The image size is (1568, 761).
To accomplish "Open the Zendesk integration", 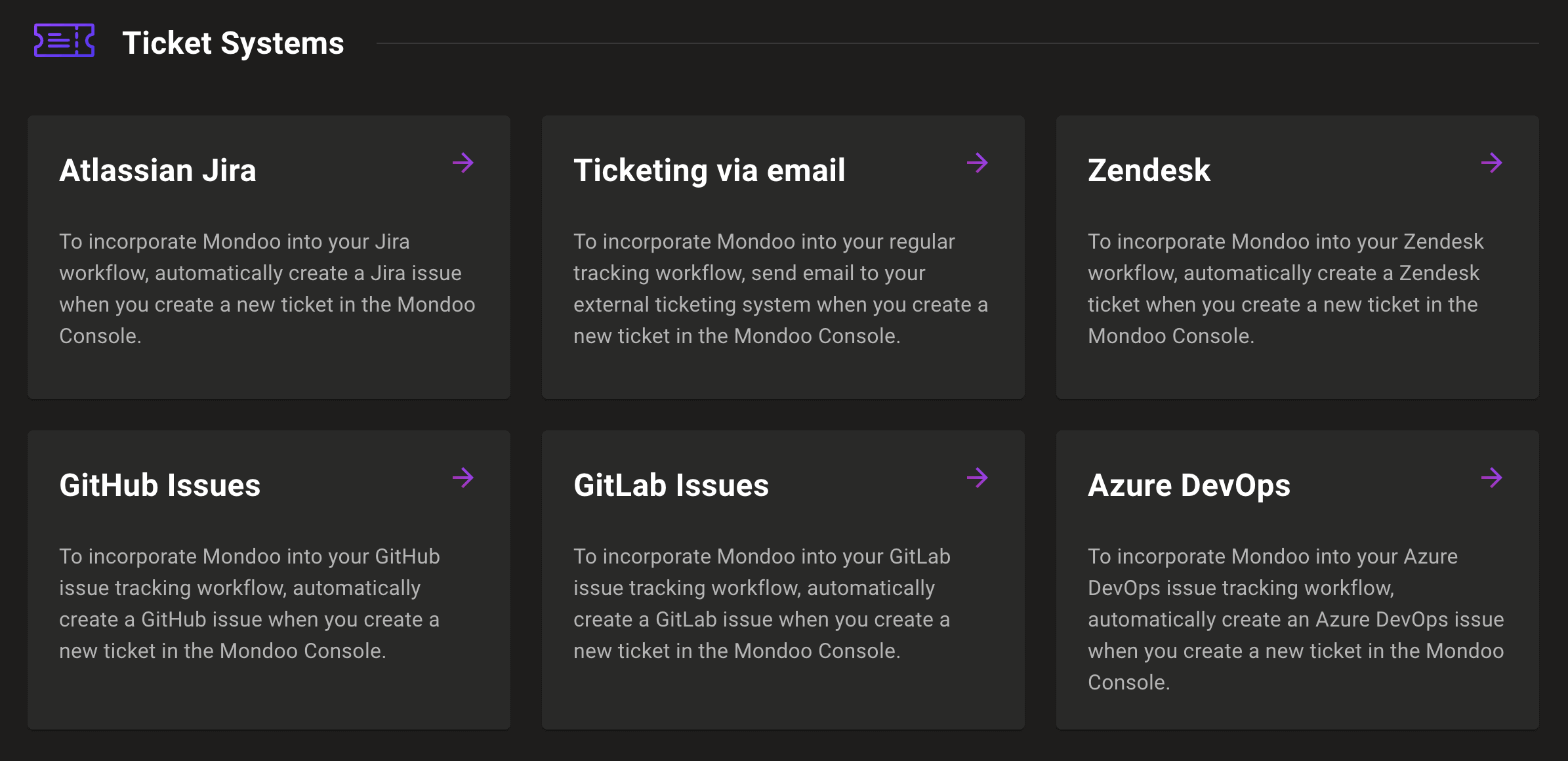I will 1148,170.
